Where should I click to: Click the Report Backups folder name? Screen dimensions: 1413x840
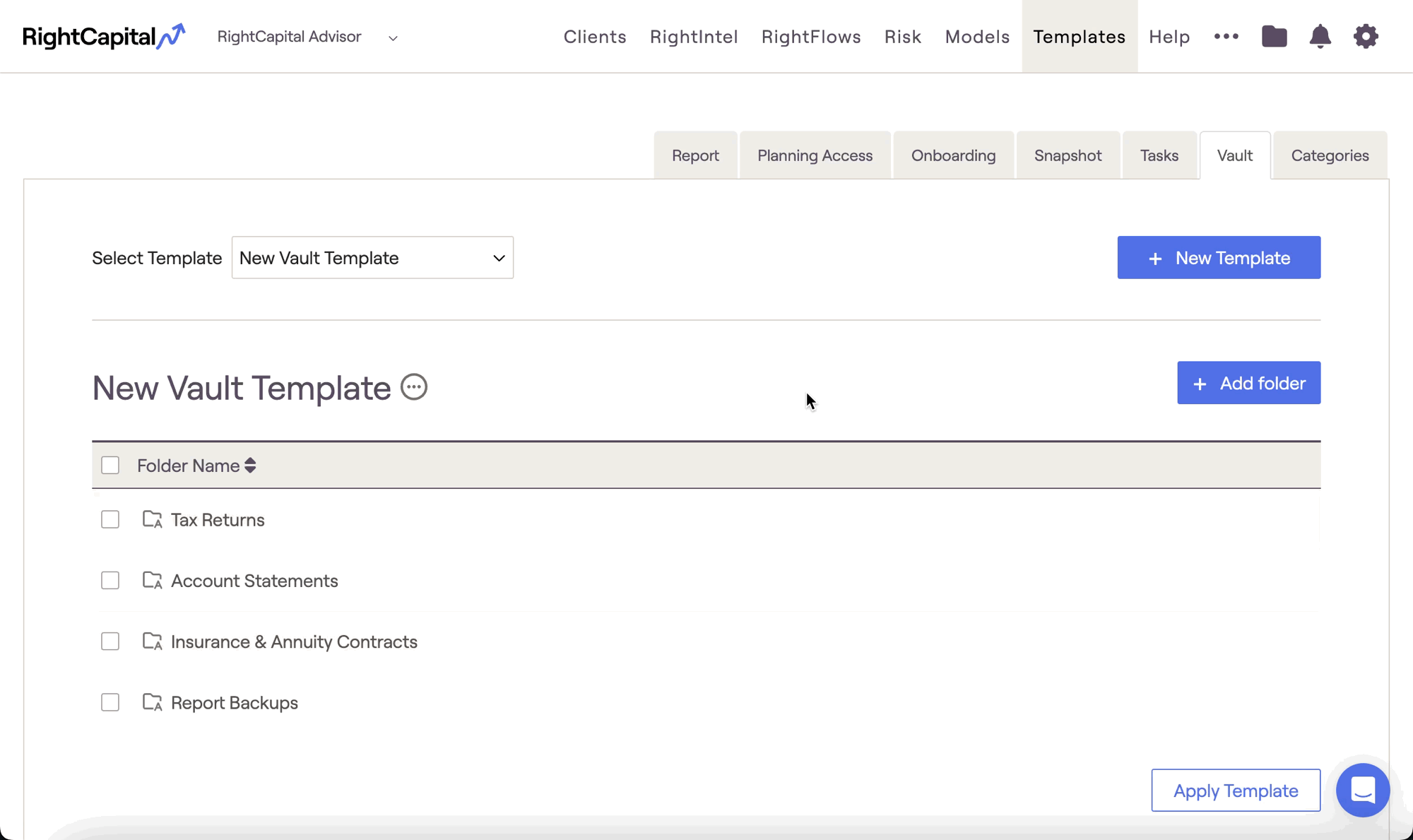pos(235,703)
